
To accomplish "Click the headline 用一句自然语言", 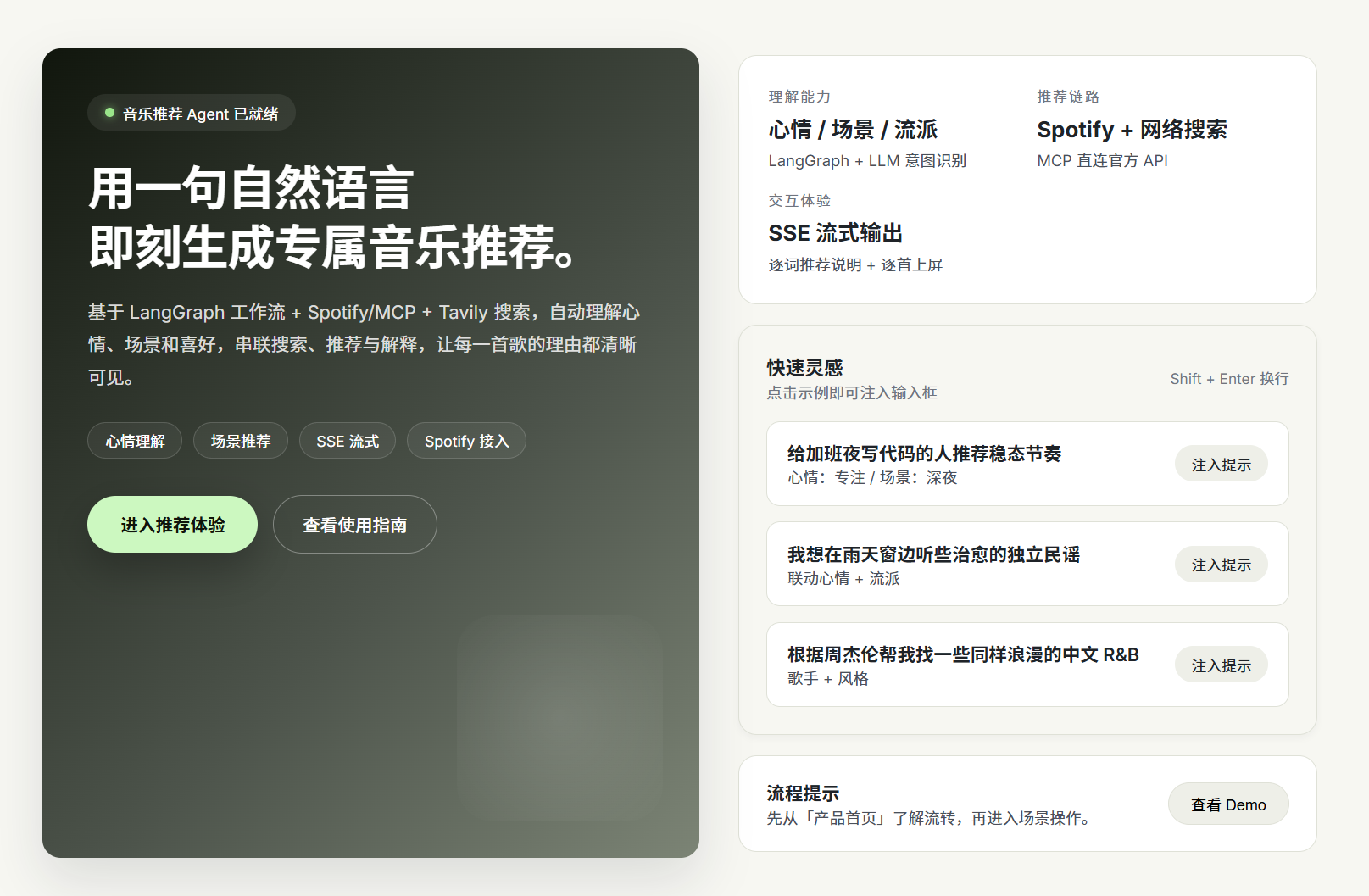I will pyautogui.click(x=251, y=187).
